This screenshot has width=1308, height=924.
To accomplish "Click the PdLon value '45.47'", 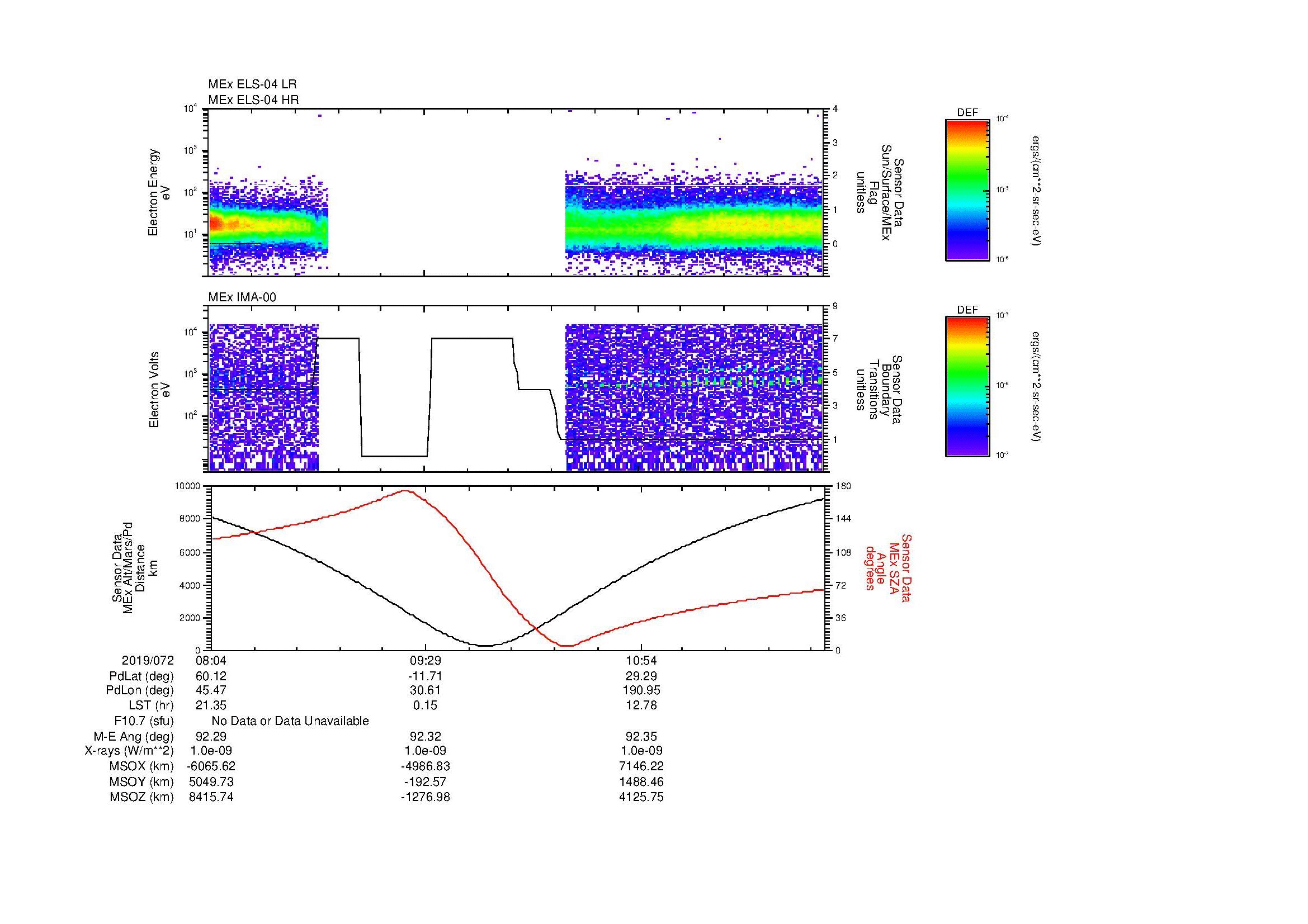I will coord(211,690).
